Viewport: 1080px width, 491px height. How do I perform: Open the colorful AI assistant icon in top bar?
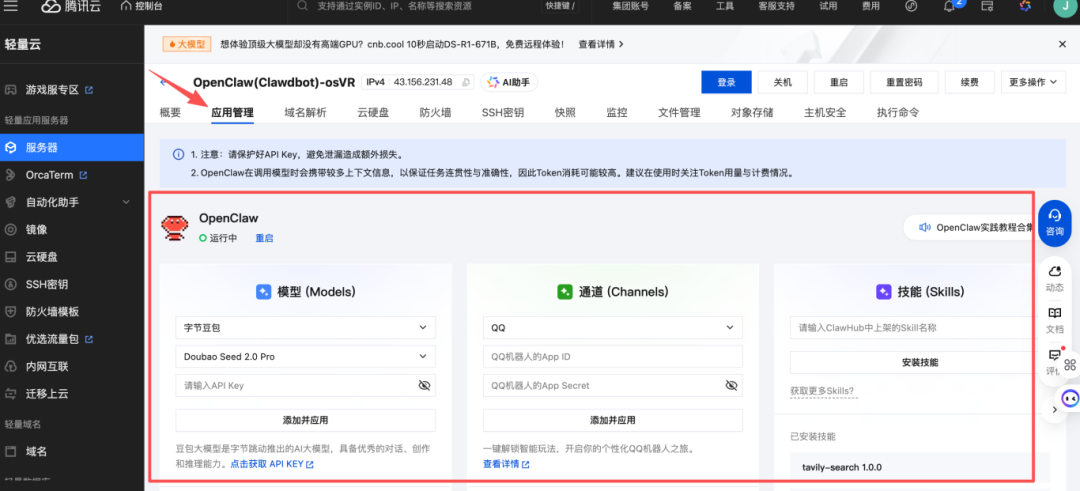click(x=1025, y=6)
